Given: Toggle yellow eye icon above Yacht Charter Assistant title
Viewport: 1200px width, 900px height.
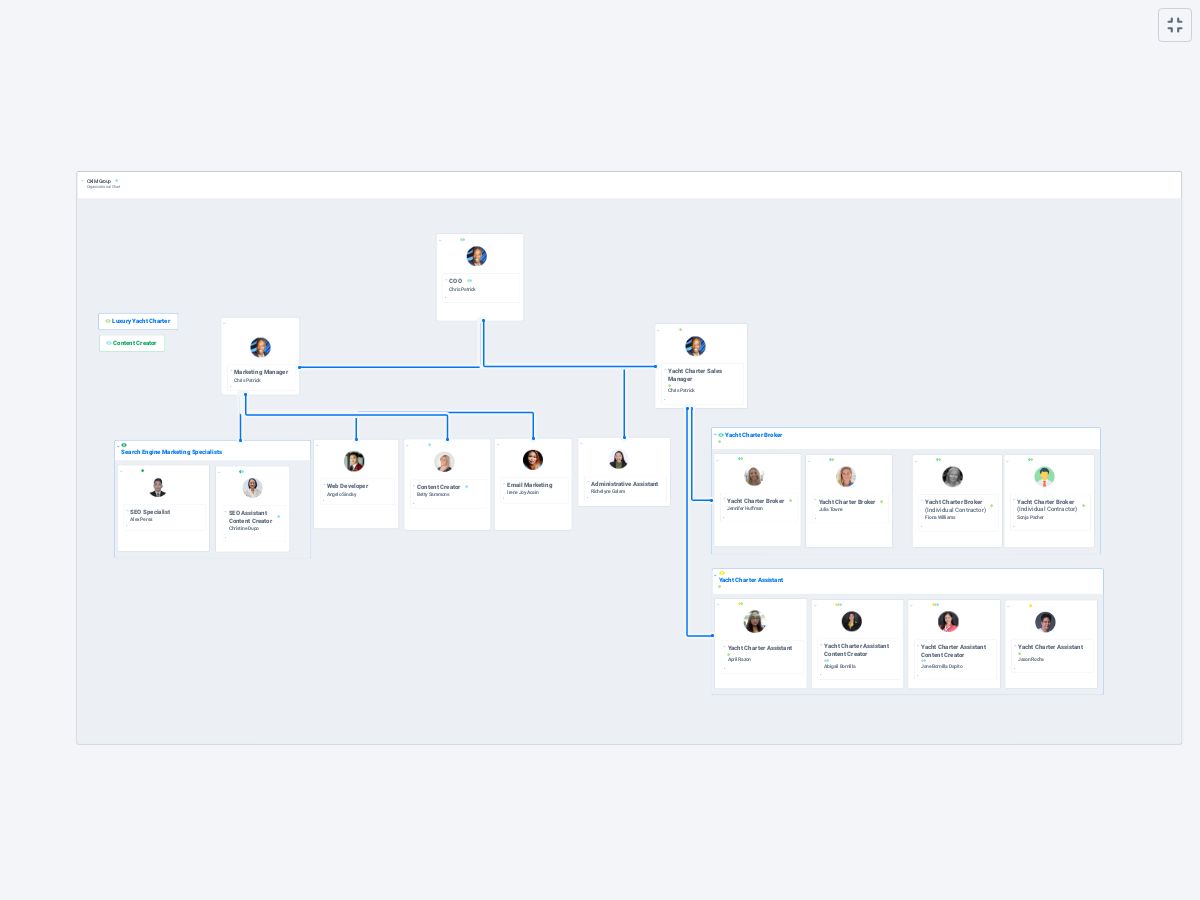Looking at the screenshot, I should point(722,573).
